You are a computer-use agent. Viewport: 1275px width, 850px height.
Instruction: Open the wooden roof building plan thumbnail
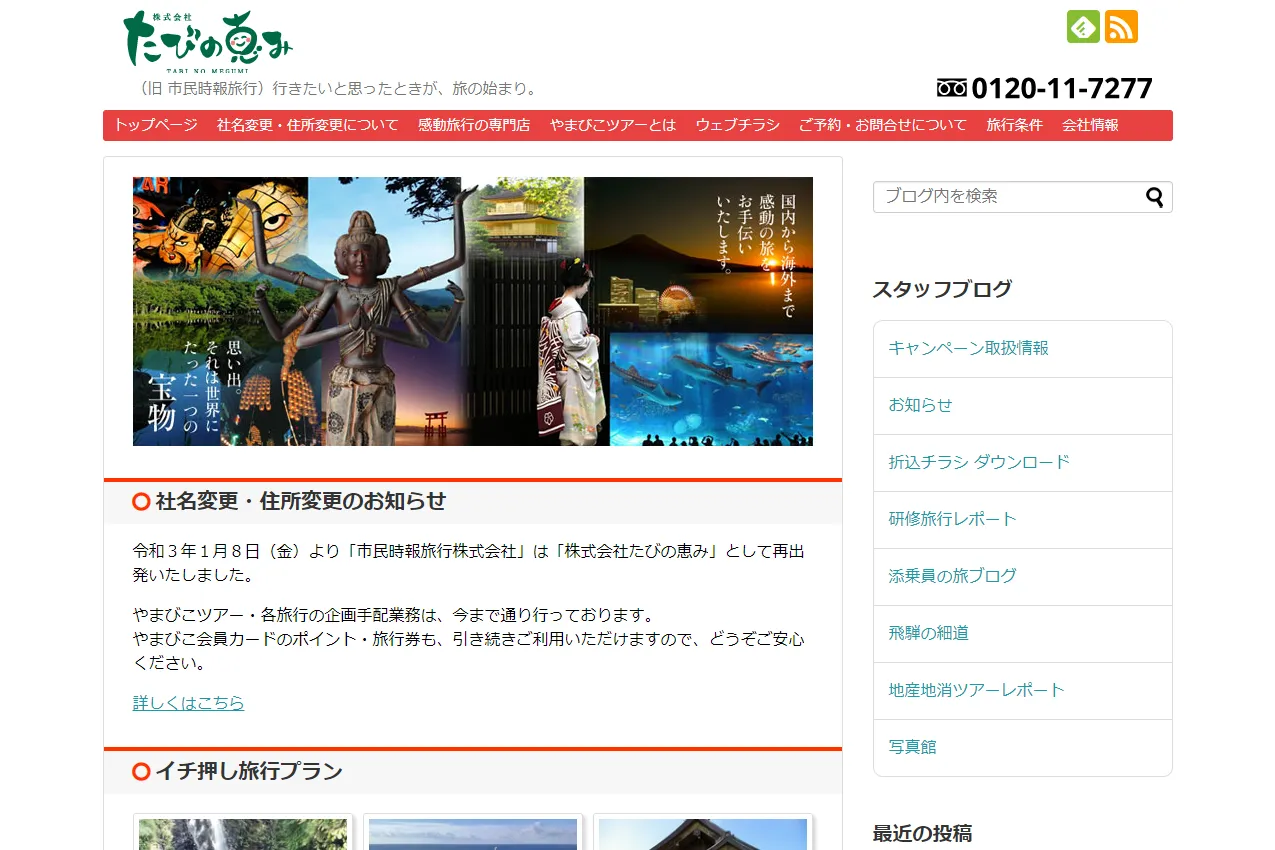(703, 834)
